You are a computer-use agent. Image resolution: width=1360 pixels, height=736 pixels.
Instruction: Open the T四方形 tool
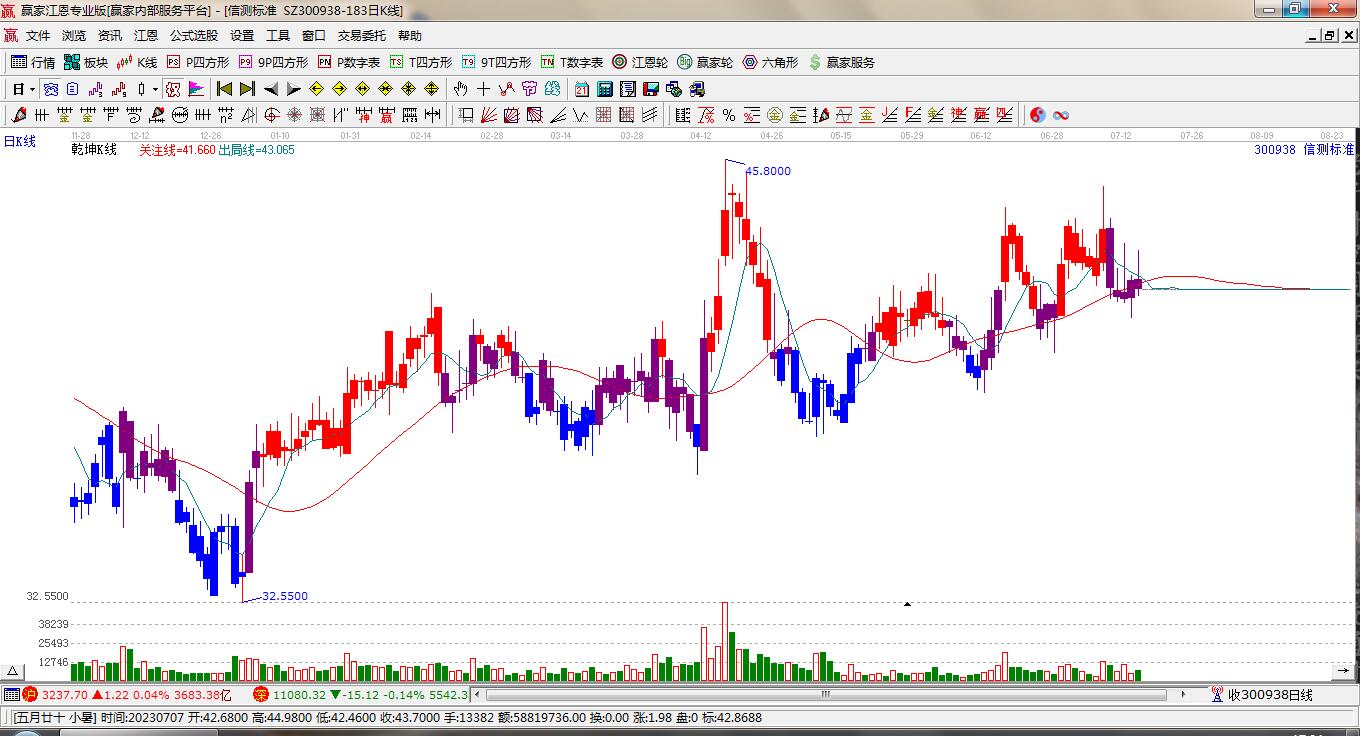(421, 62)
